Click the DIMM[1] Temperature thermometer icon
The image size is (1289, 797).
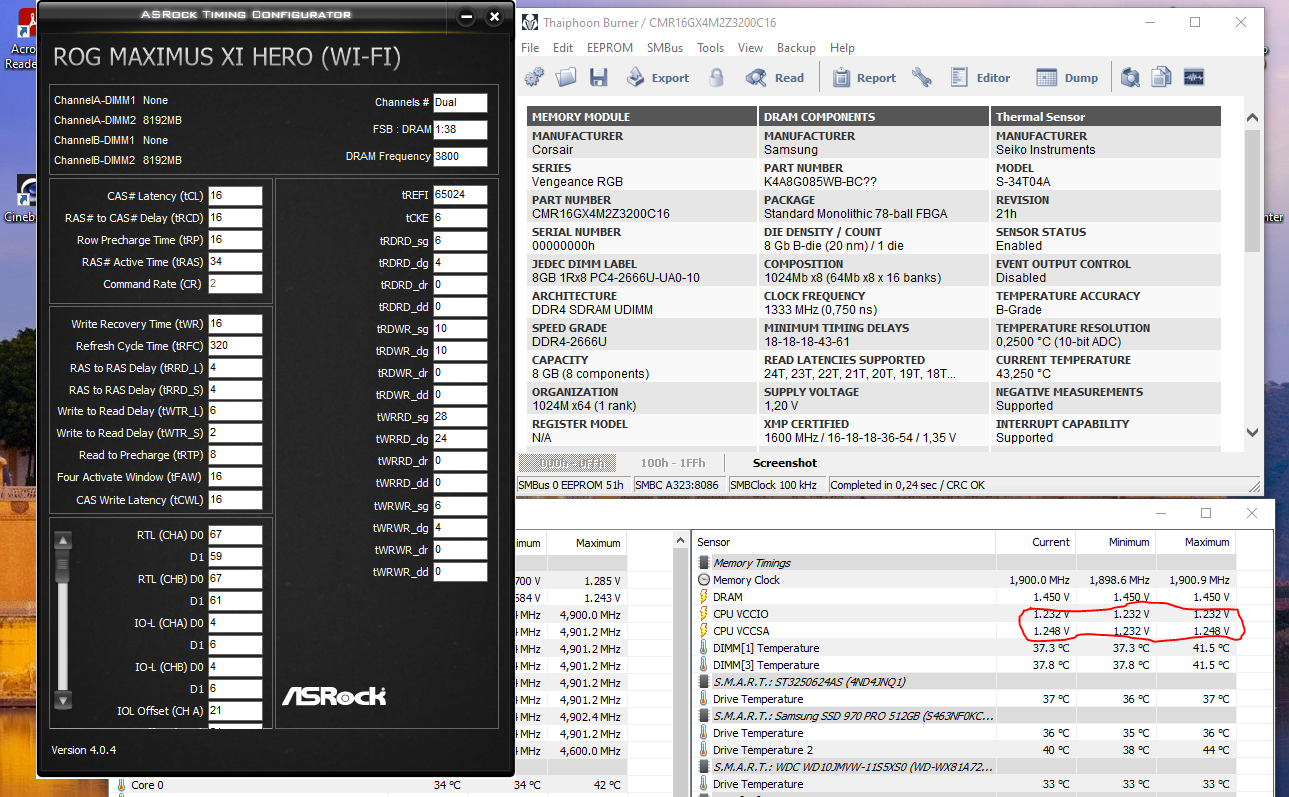tap(703, 648)
